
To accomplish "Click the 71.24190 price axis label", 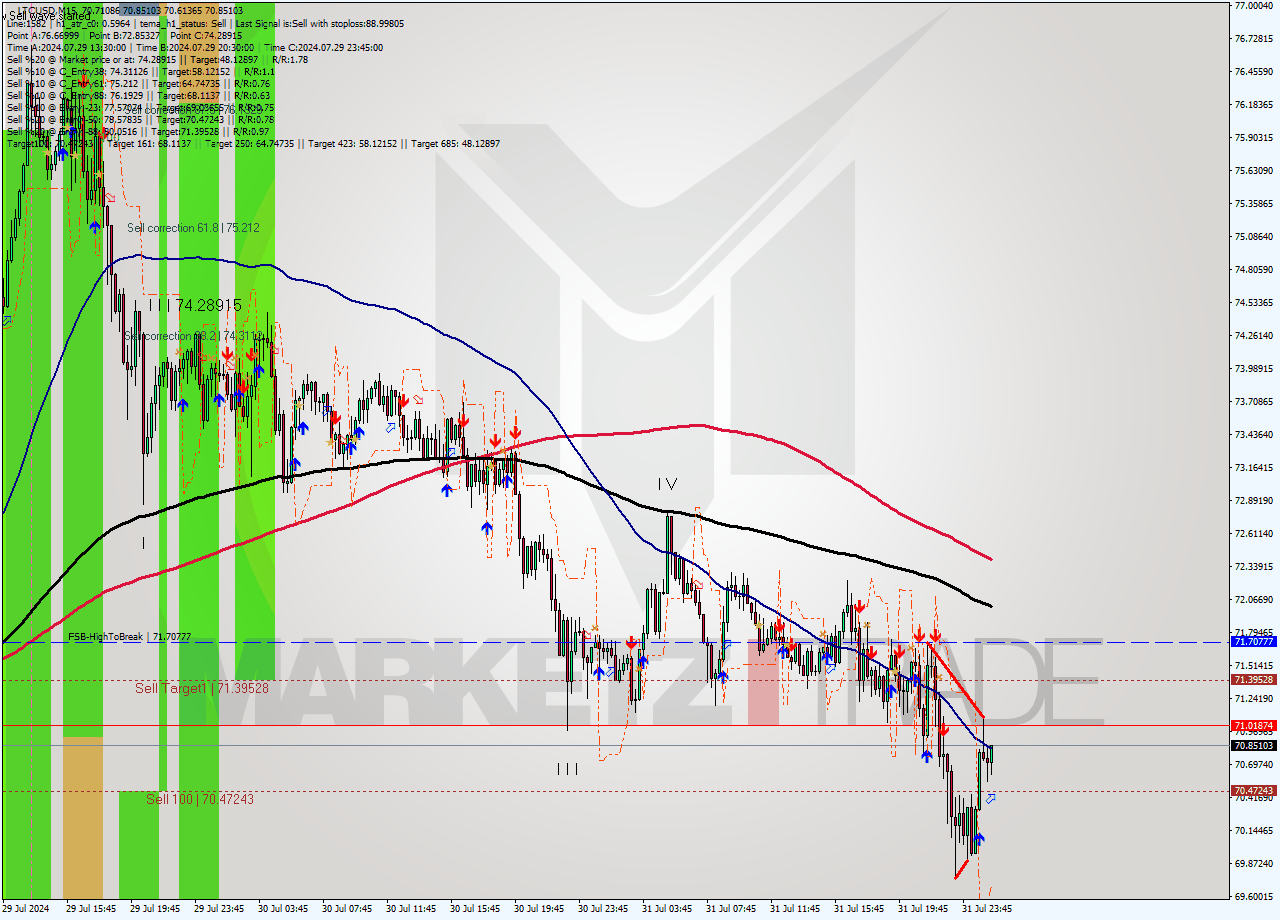I will tap(1253, 698).
